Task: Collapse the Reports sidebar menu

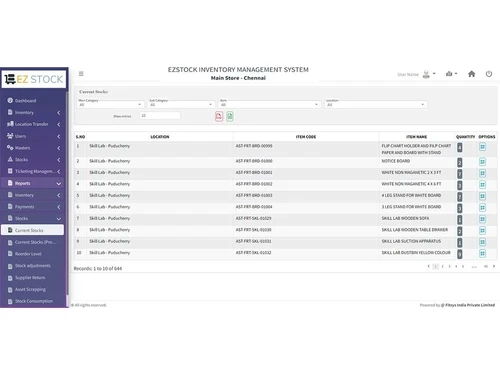Action: pyautogui.click(x=33, y=183)
